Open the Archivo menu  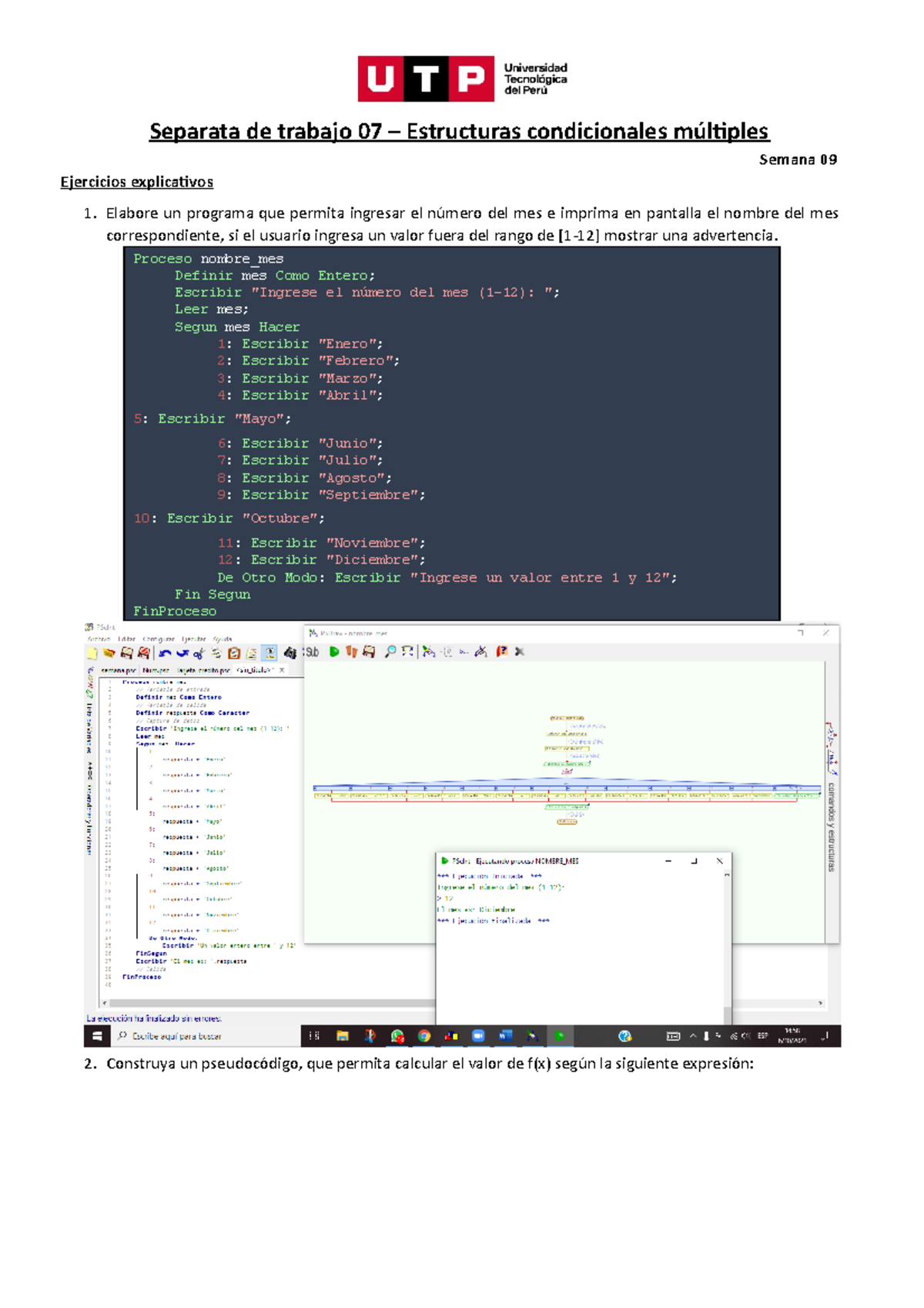tap(99, 639)
